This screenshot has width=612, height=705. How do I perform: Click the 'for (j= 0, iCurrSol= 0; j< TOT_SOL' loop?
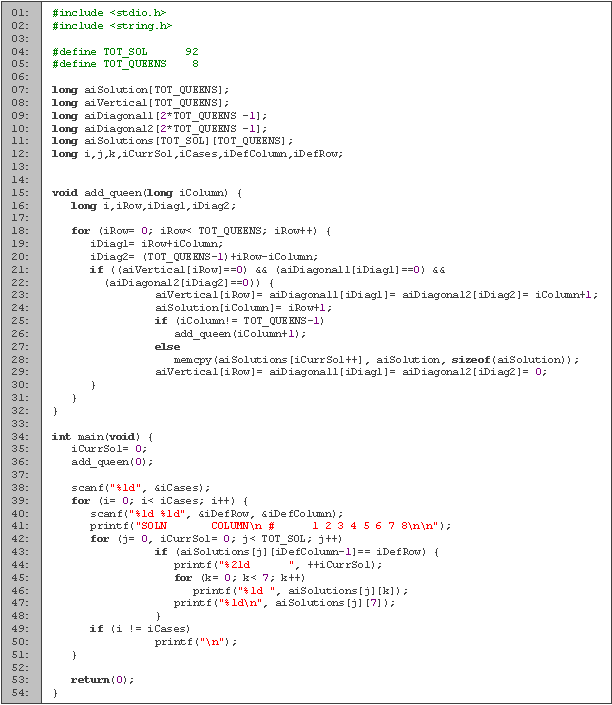coord(216,539)
